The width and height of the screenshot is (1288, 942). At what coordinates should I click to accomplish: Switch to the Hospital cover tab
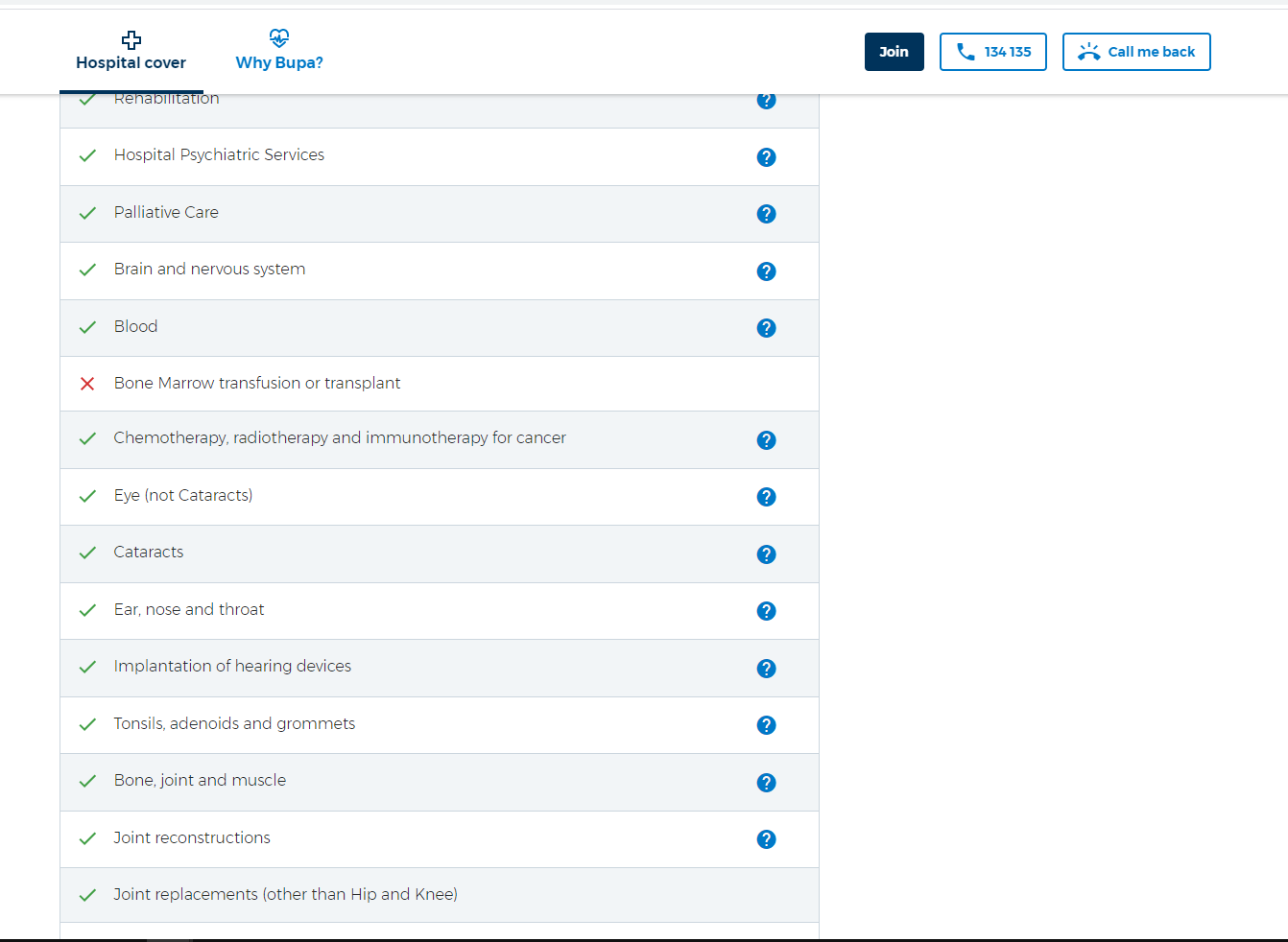(x=131, y=52)
